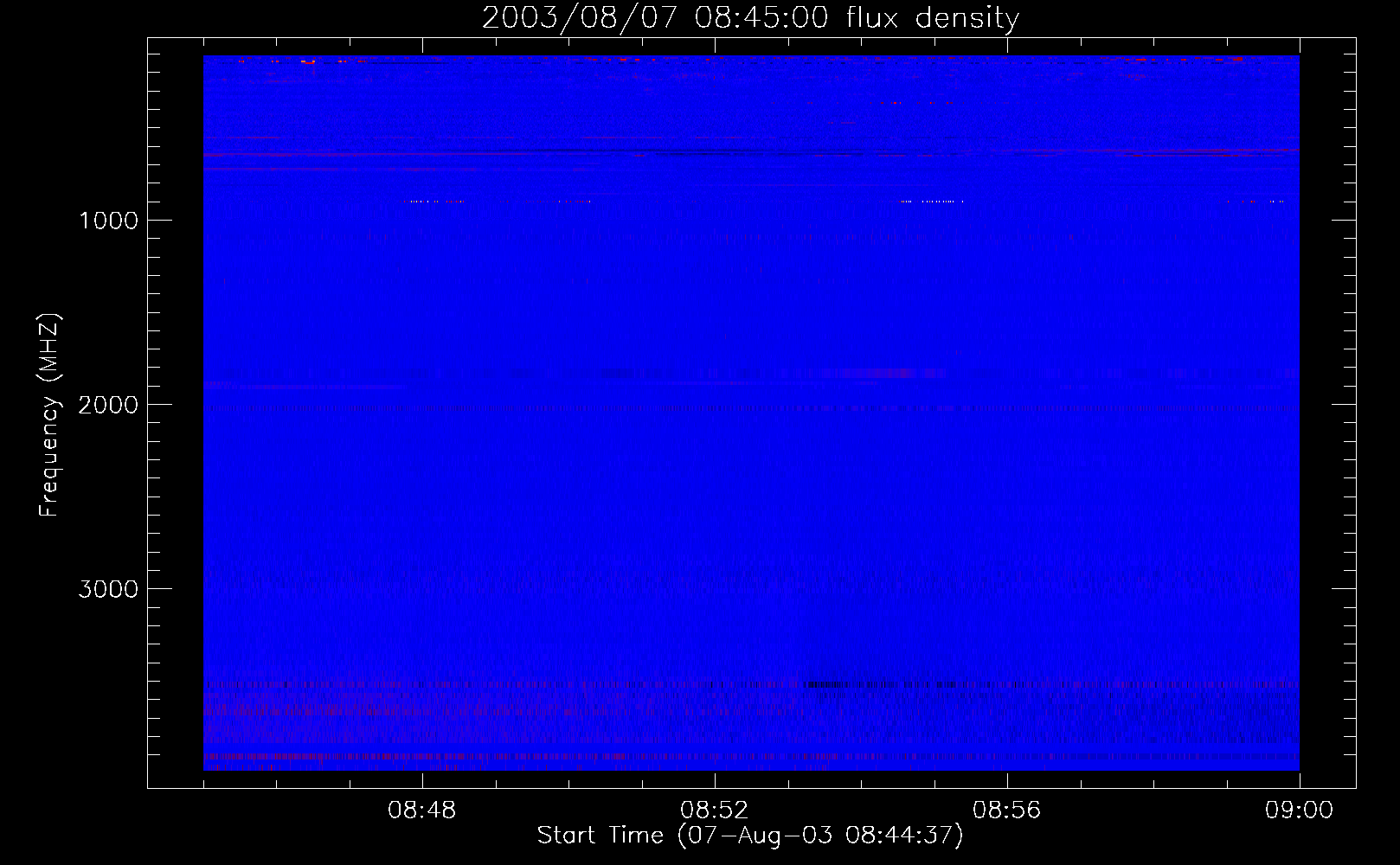Click the 'Frequency (MHZ)' axis label
The image size is (1400, 865).
(49, 415)
